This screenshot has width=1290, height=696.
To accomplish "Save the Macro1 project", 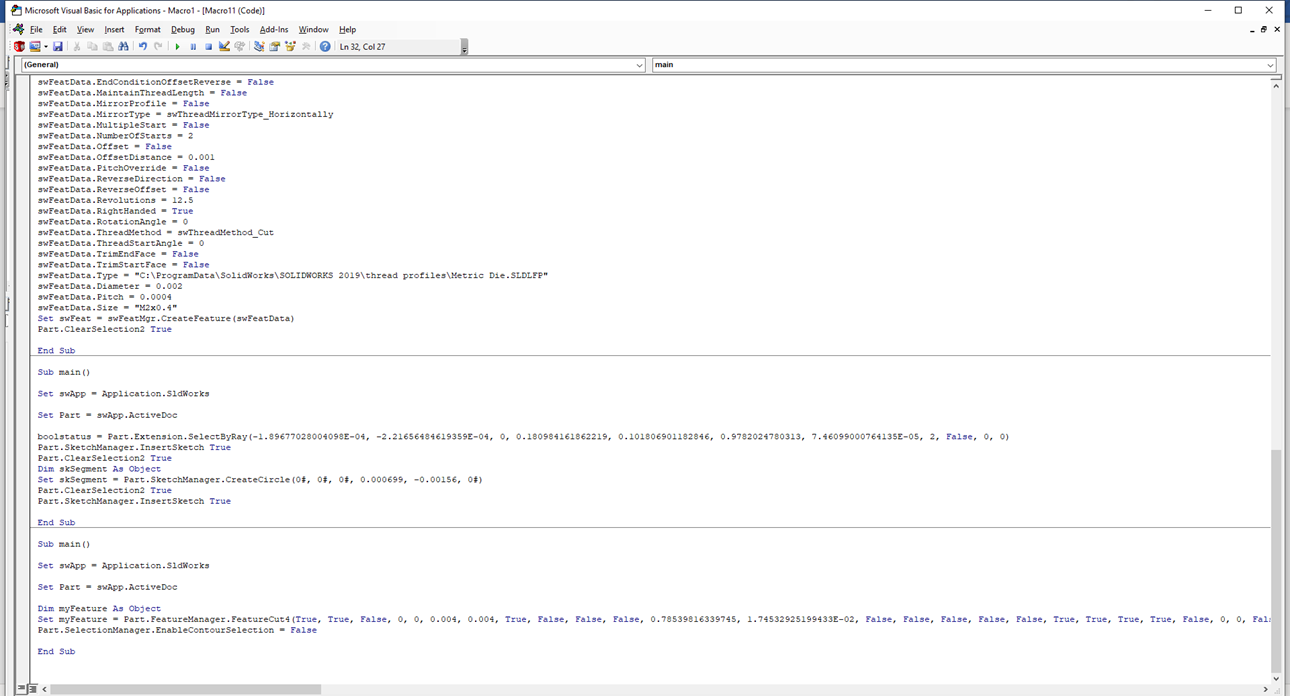I will pyautogui.click(x=56, y=46).
